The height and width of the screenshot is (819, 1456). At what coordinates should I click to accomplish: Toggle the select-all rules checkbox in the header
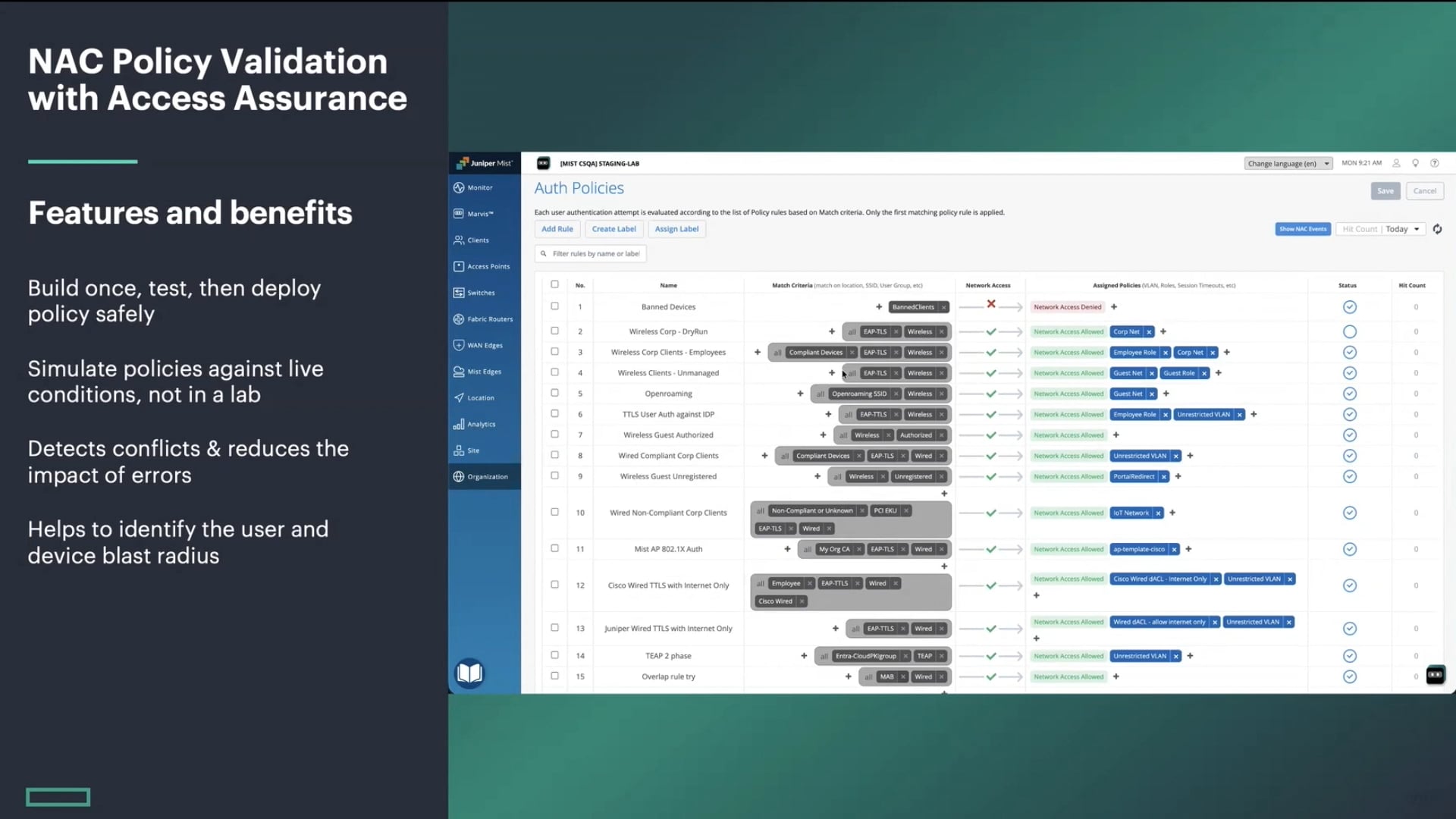[x=554, y=284]
